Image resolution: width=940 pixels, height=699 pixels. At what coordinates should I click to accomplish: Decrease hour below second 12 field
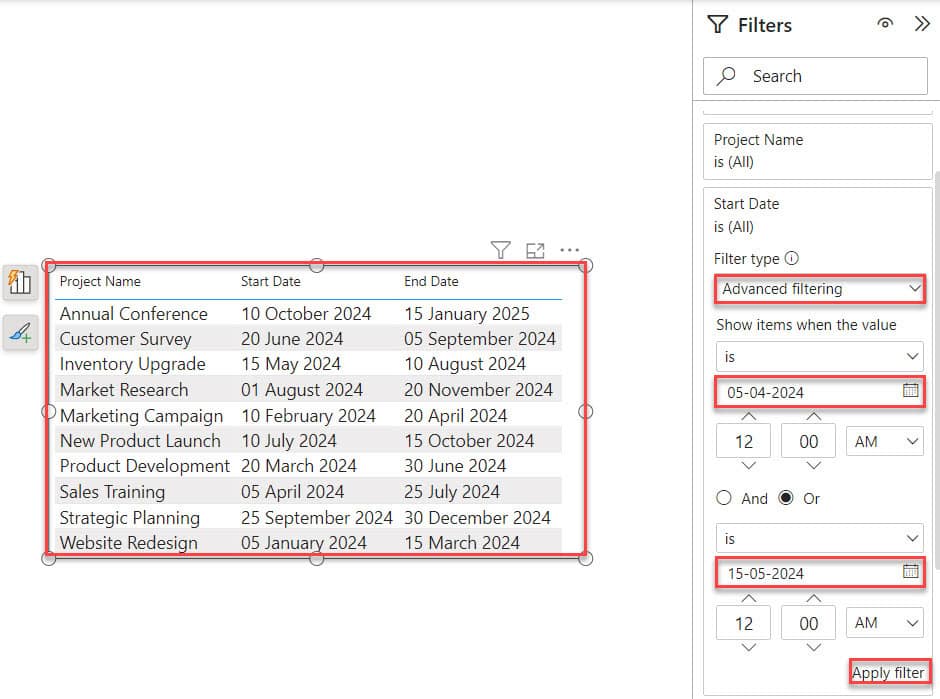click(748, 647)
